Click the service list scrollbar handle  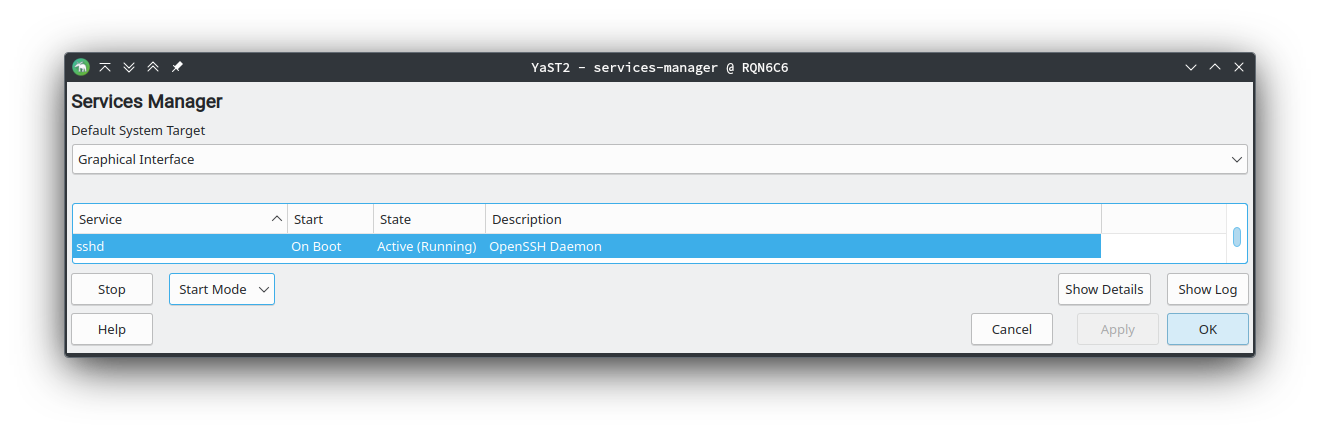tap(1237, 237)
